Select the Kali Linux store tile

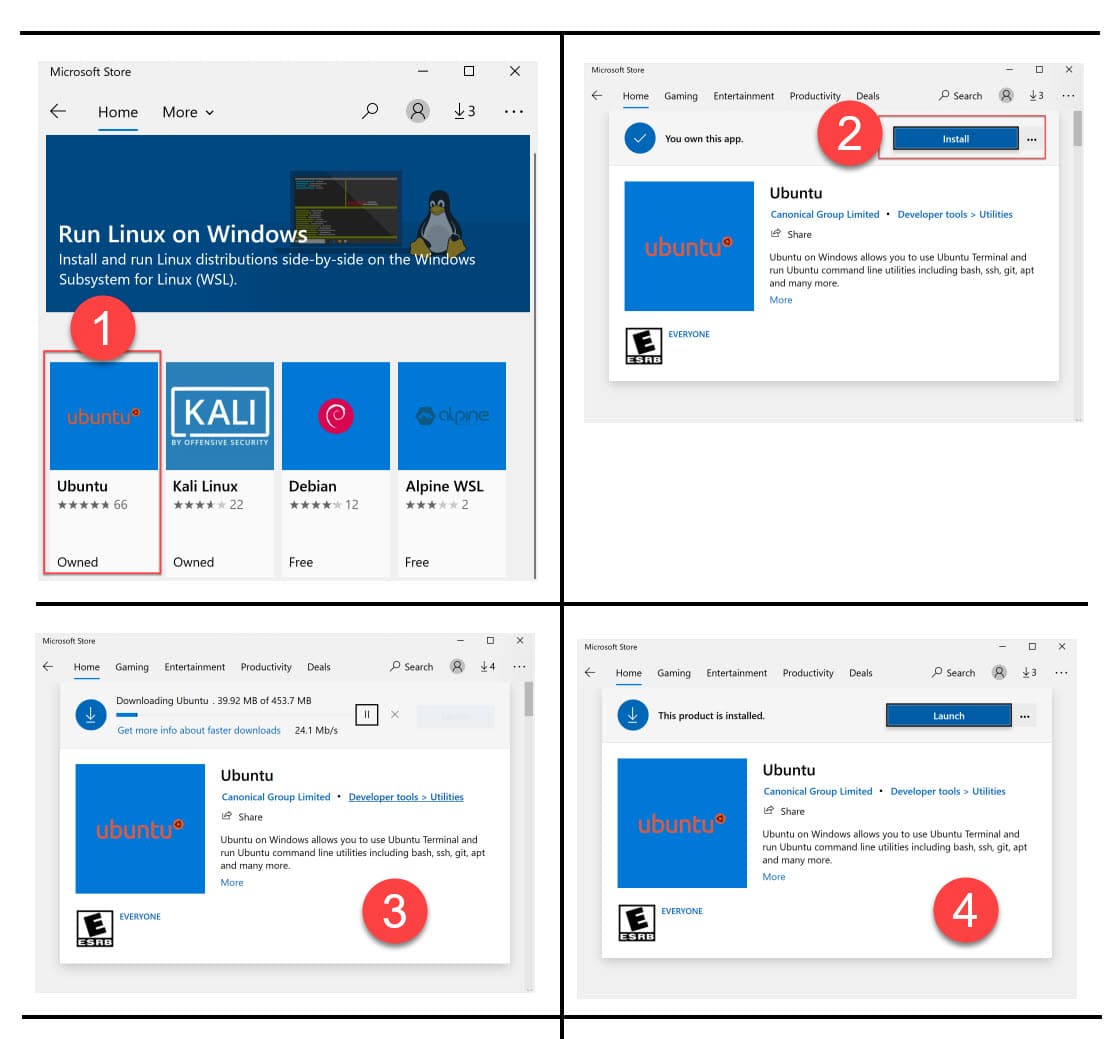click(219, 416)
